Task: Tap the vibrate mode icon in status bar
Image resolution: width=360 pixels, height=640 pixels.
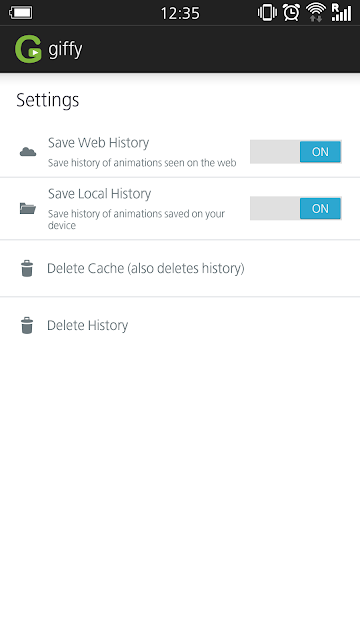Action: pos(267,13)
